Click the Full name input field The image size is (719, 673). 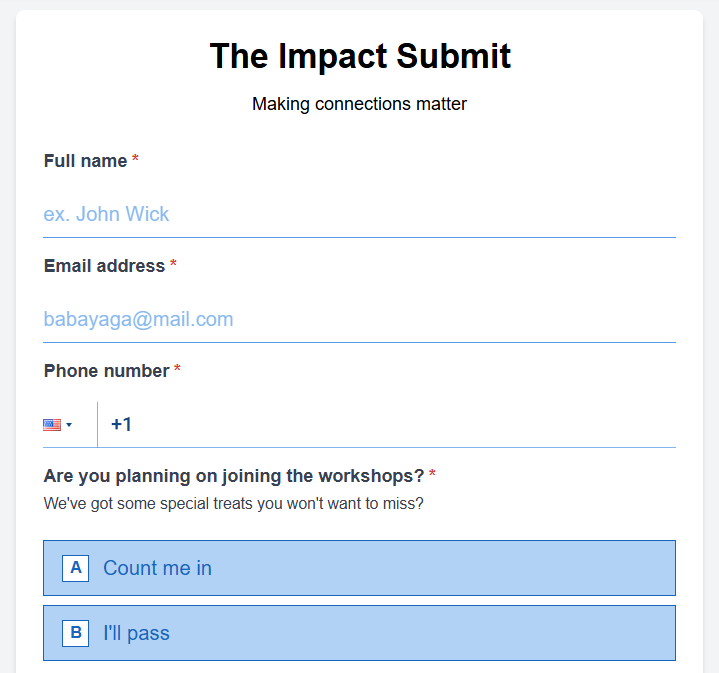click(x=359, y=214)
